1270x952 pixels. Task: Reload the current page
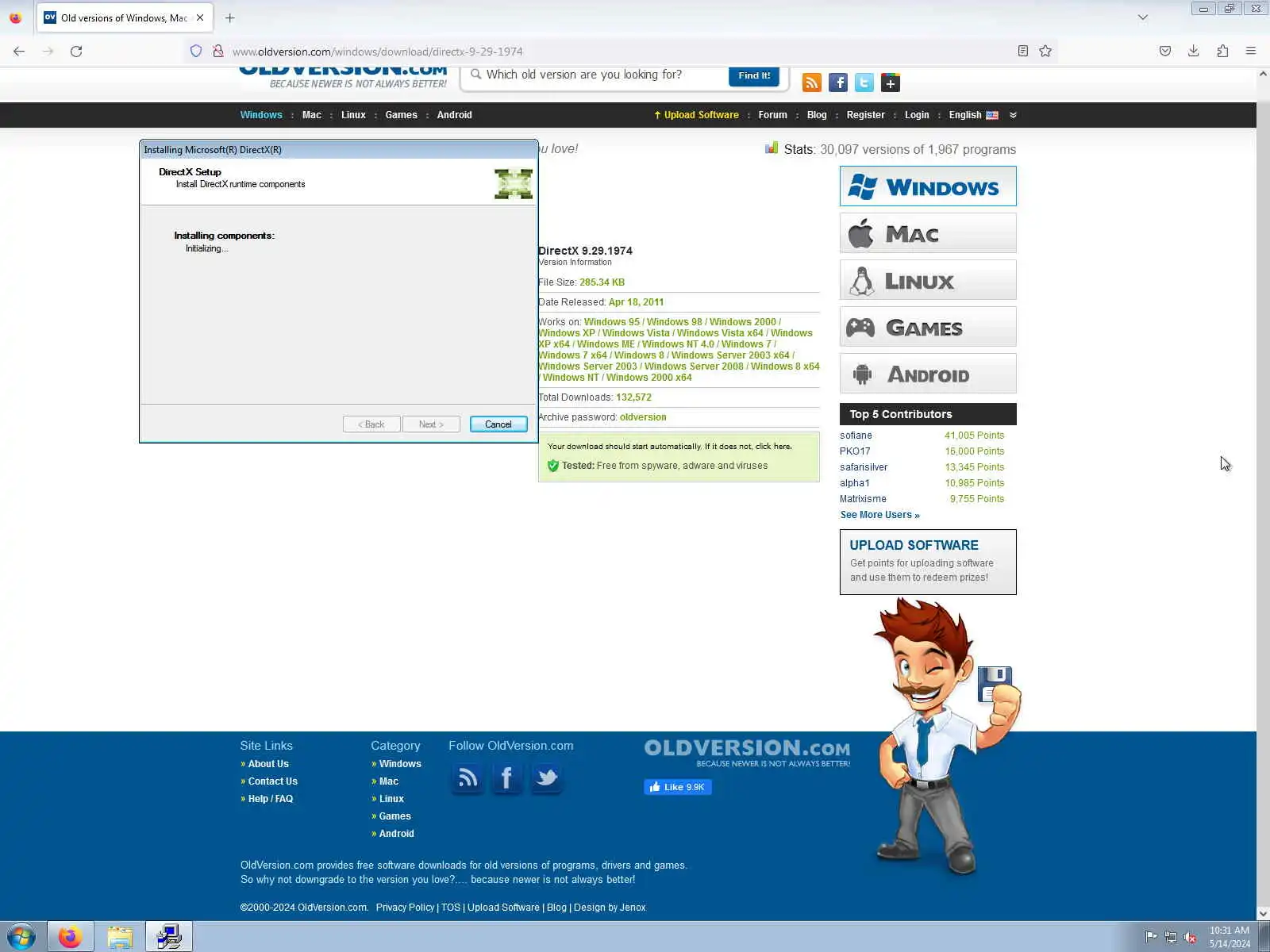[x=76, y=51]
